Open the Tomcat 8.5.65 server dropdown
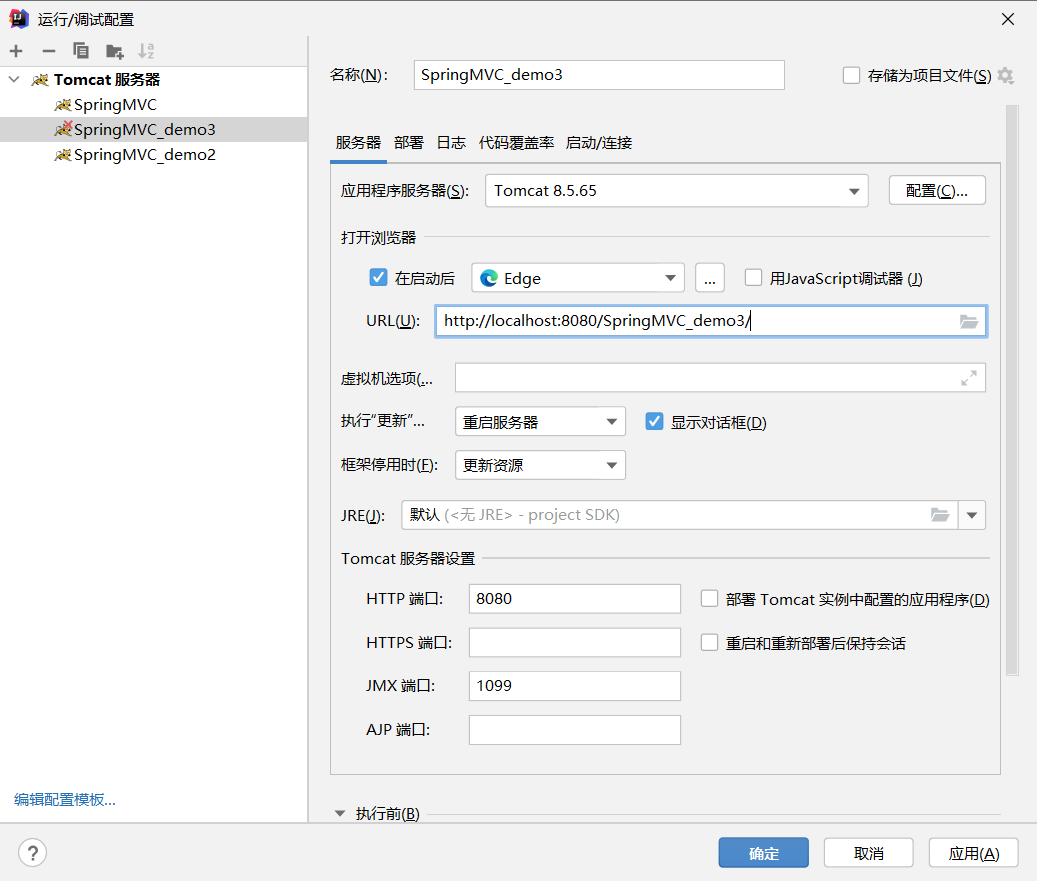1037x881 pixels. 854,190
